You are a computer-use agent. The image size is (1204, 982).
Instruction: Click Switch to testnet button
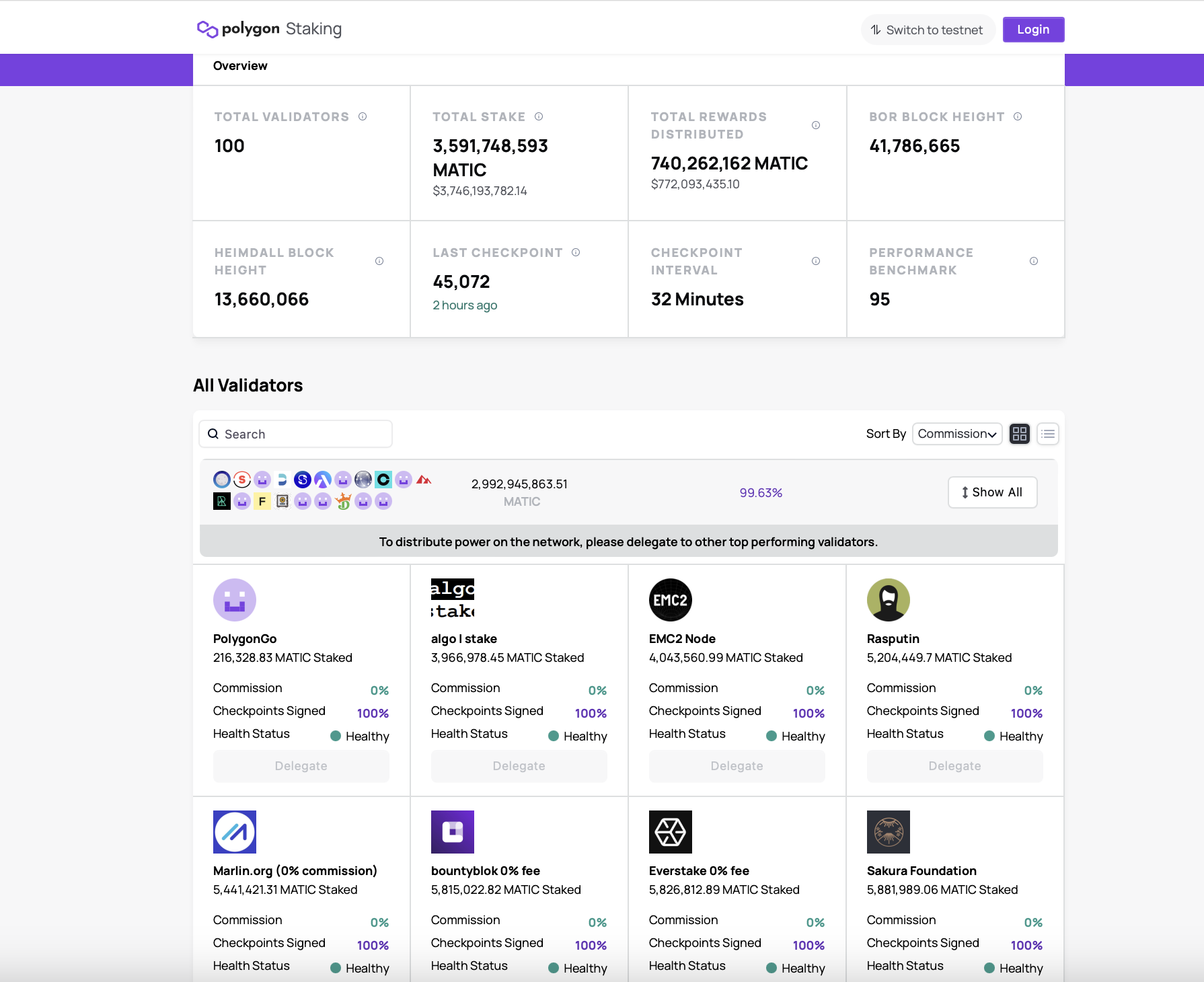928,30
